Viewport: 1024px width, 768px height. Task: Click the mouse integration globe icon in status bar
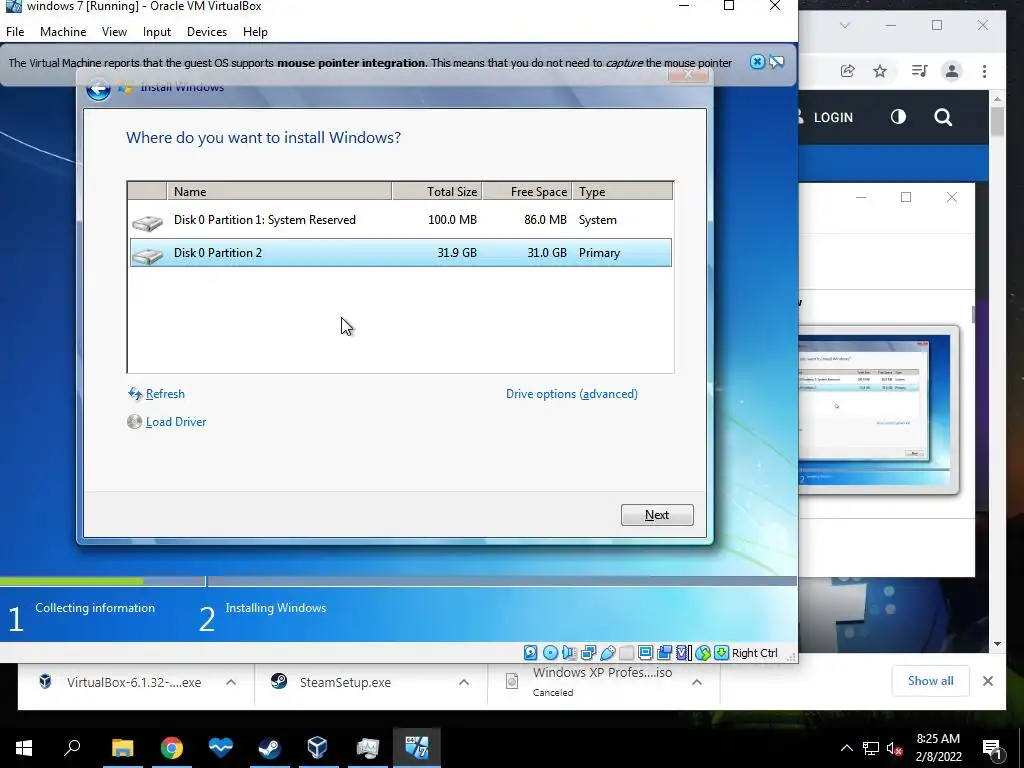coord(702,652)
